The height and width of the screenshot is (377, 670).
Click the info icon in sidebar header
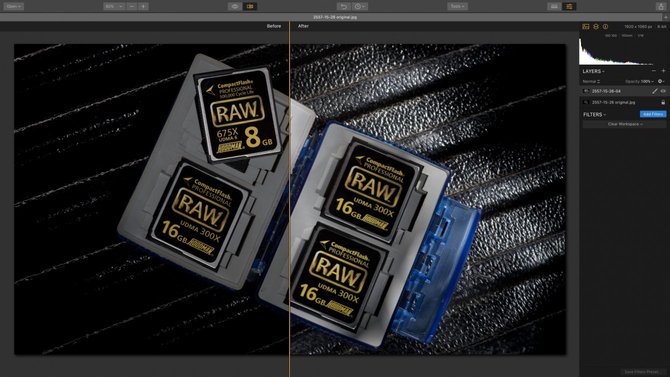click(x=605, y=27)
